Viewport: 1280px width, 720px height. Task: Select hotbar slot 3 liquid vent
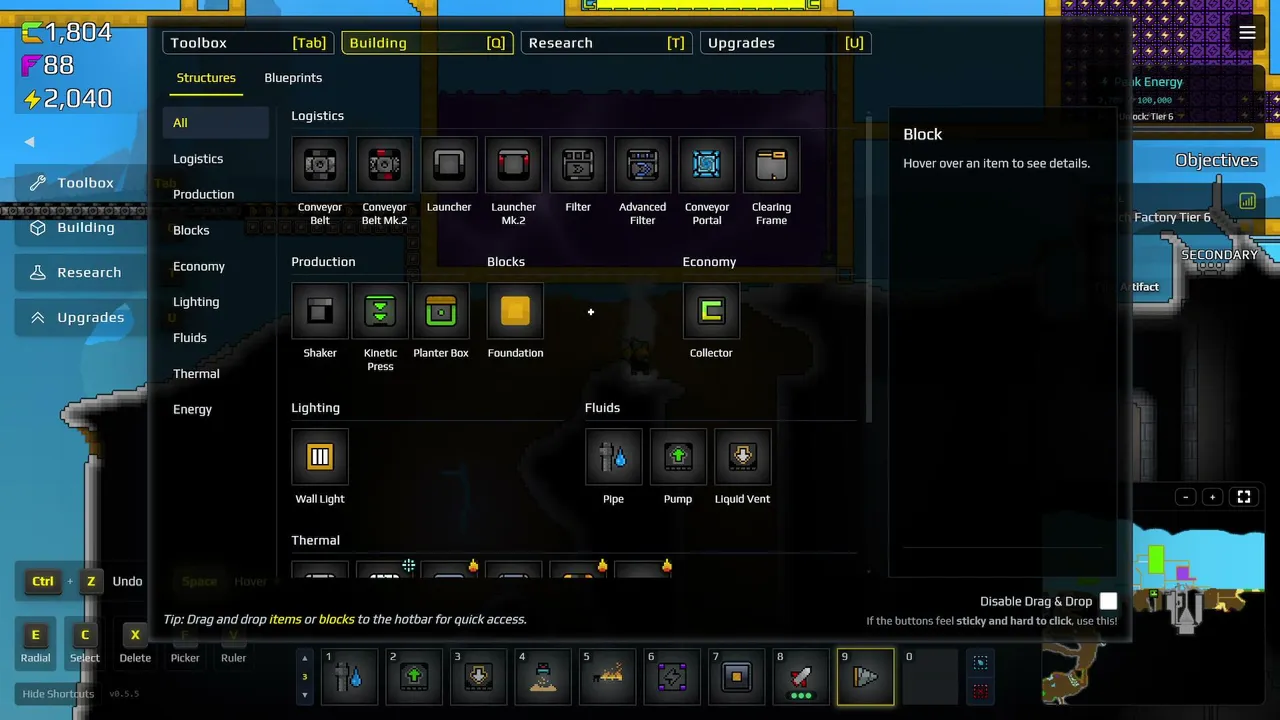tap(478, 677)
